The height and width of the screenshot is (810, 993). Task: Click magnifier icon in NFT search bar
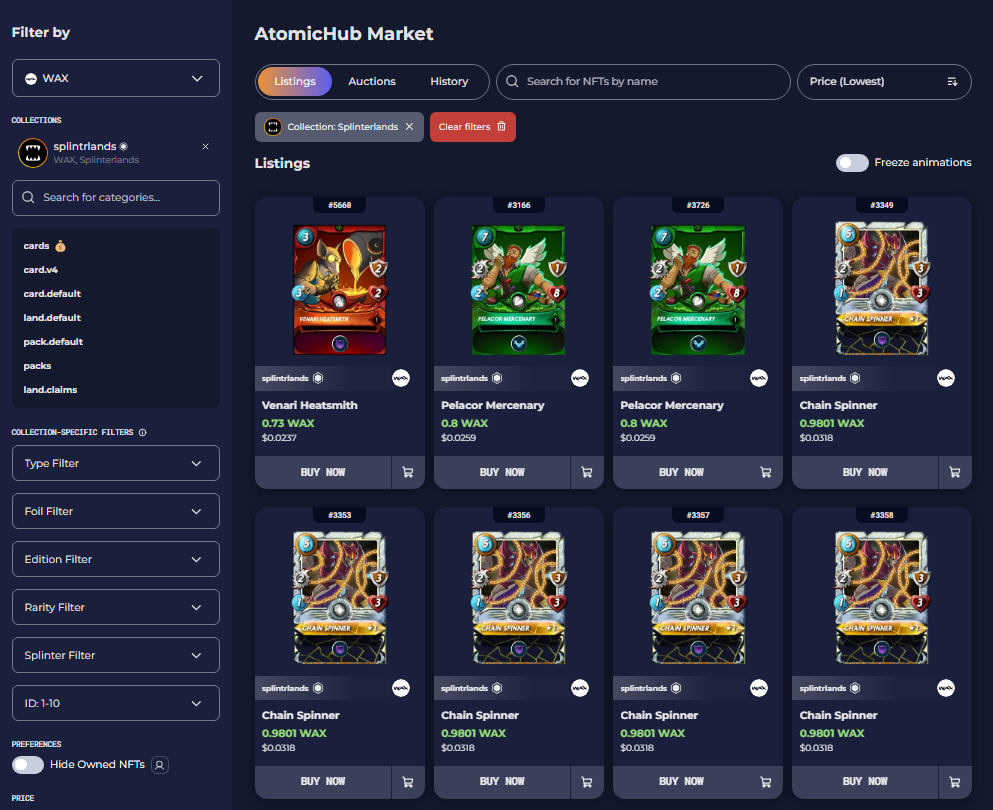pyautogui.click(x=512, y=82)
